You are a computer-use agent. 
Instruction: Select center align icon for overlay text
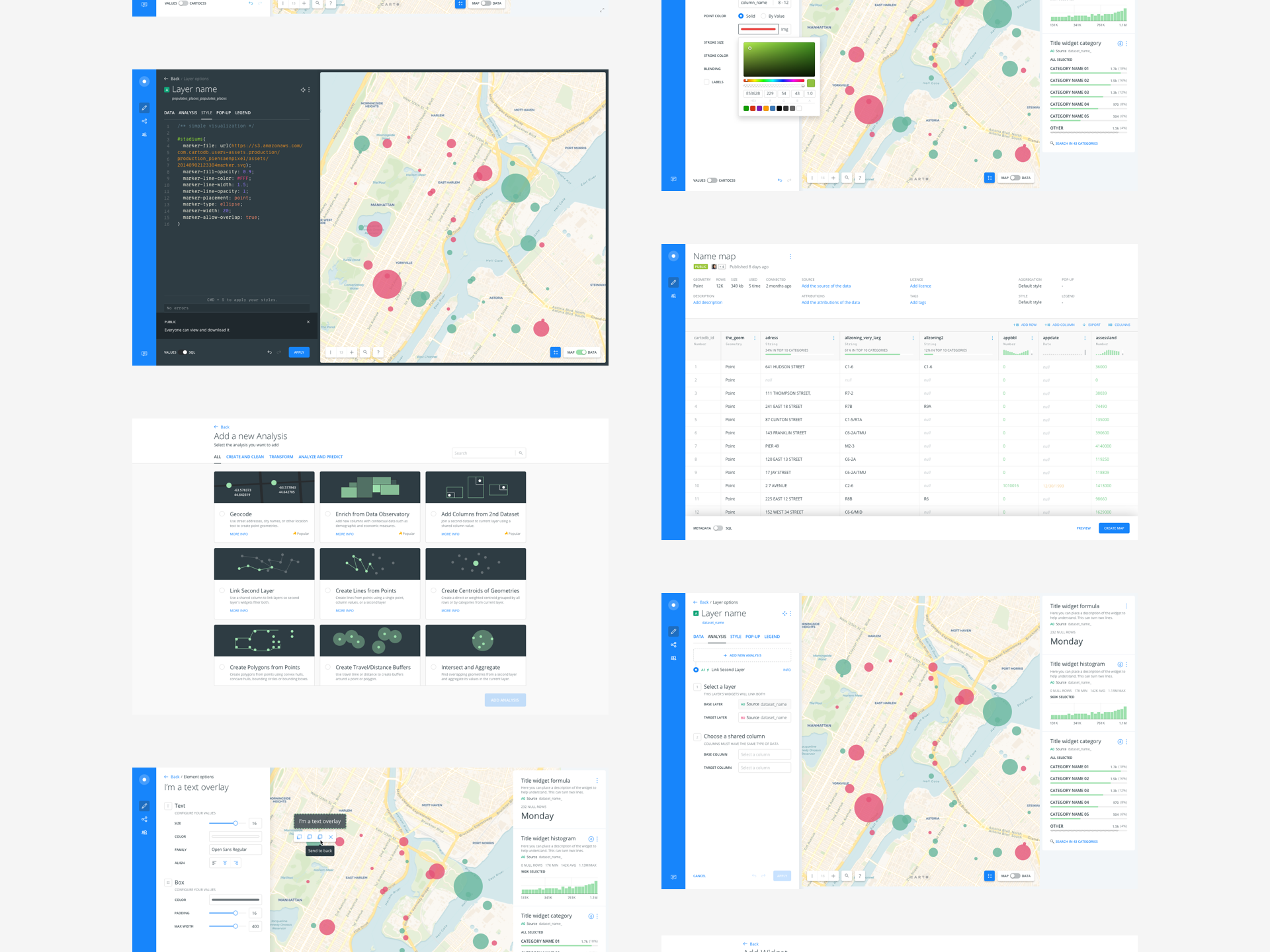pos(225,863)
